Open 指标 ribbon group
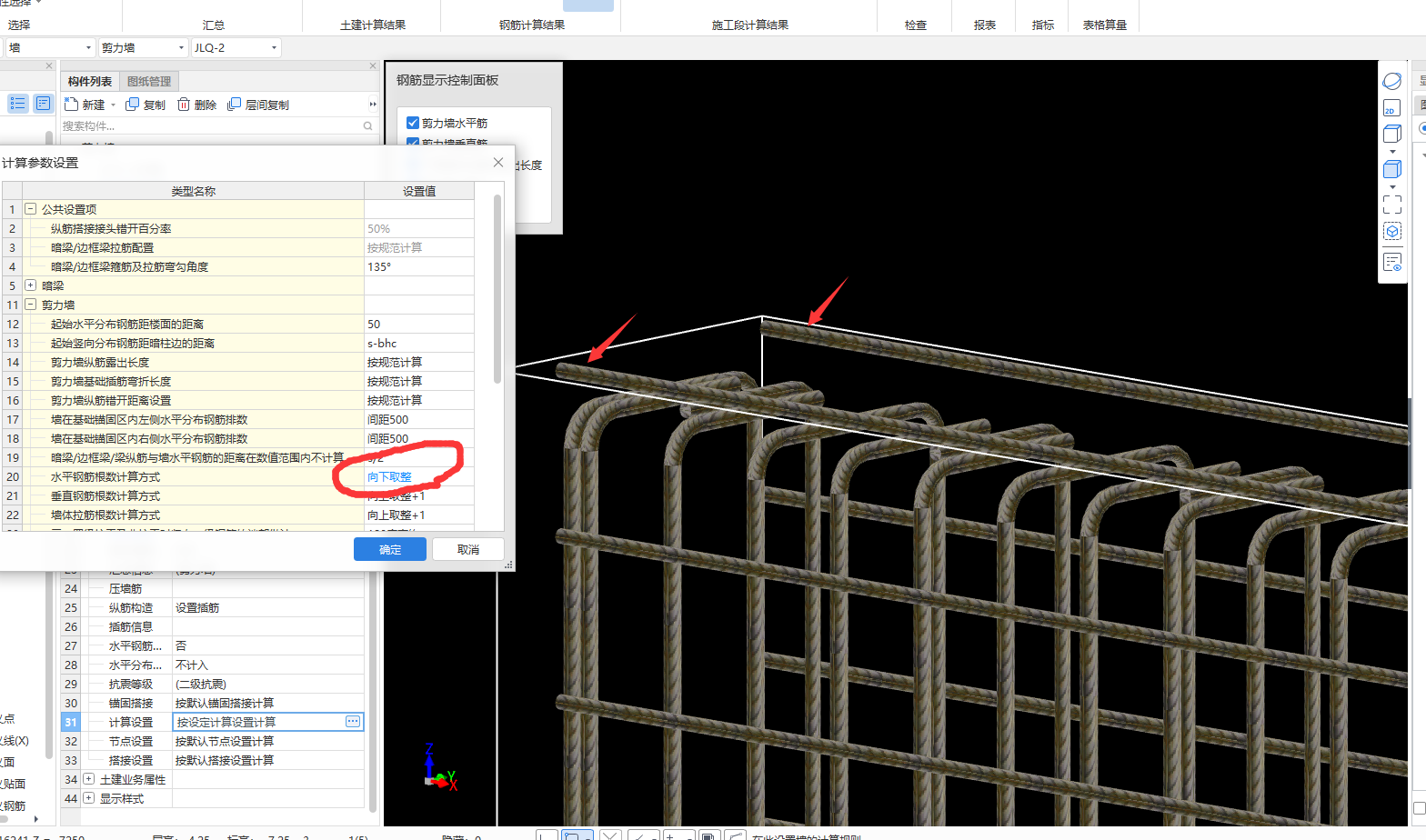 pyautogui.click(x=1043, y=25)
